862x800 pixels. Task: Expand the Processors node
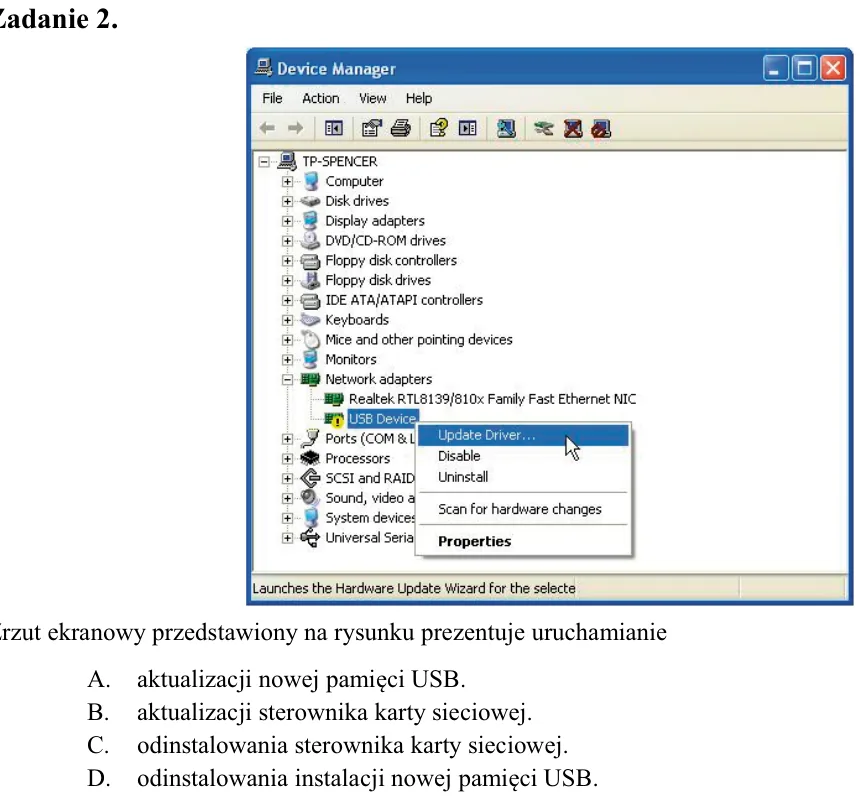click(287, 459)
